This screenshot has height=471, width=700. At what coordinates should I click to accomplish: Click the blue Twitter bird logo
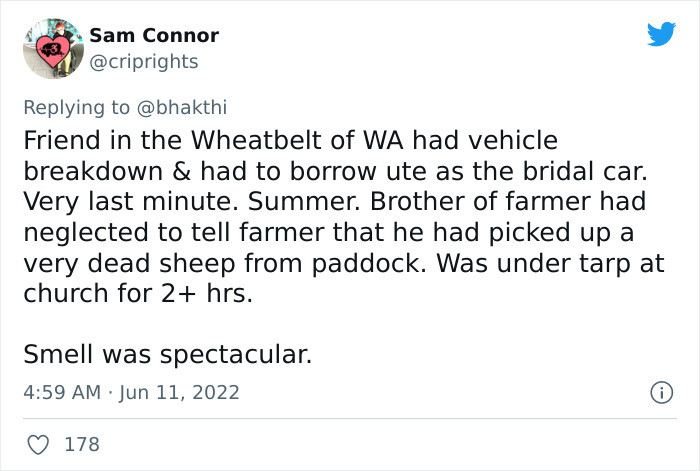[x=661, y=33]
